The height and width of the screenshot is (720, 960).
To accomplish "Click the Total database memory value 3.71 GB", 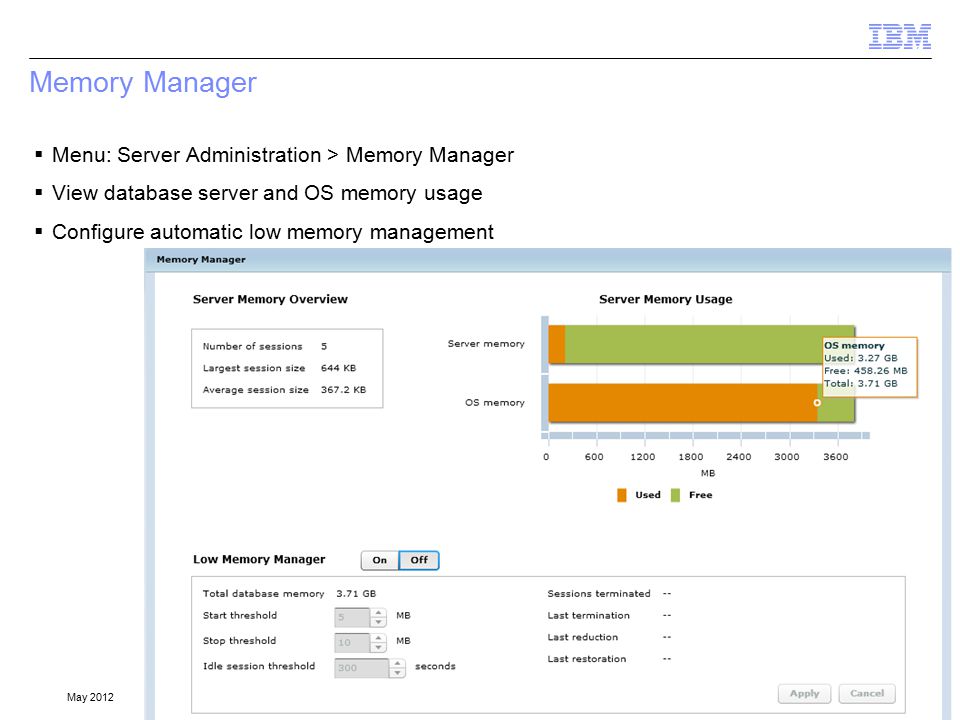I will tap(356, 594).
